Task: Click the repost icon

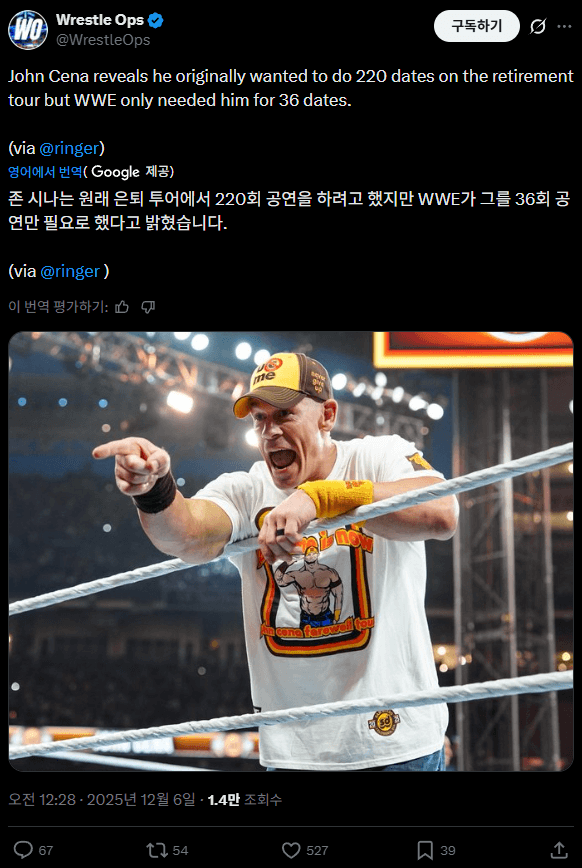Action: 157,850
